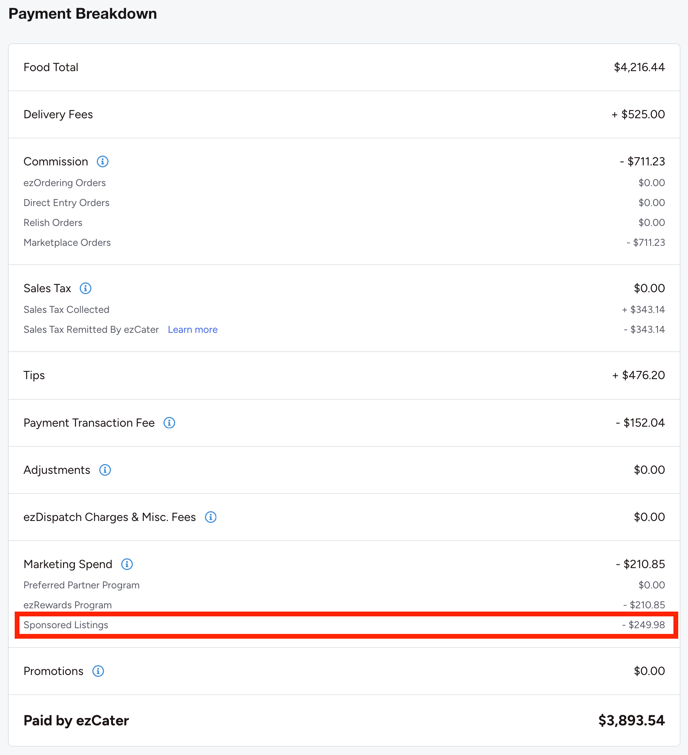Click the Sponsored Listings row label
688x755 pixels.
(66, 625)
